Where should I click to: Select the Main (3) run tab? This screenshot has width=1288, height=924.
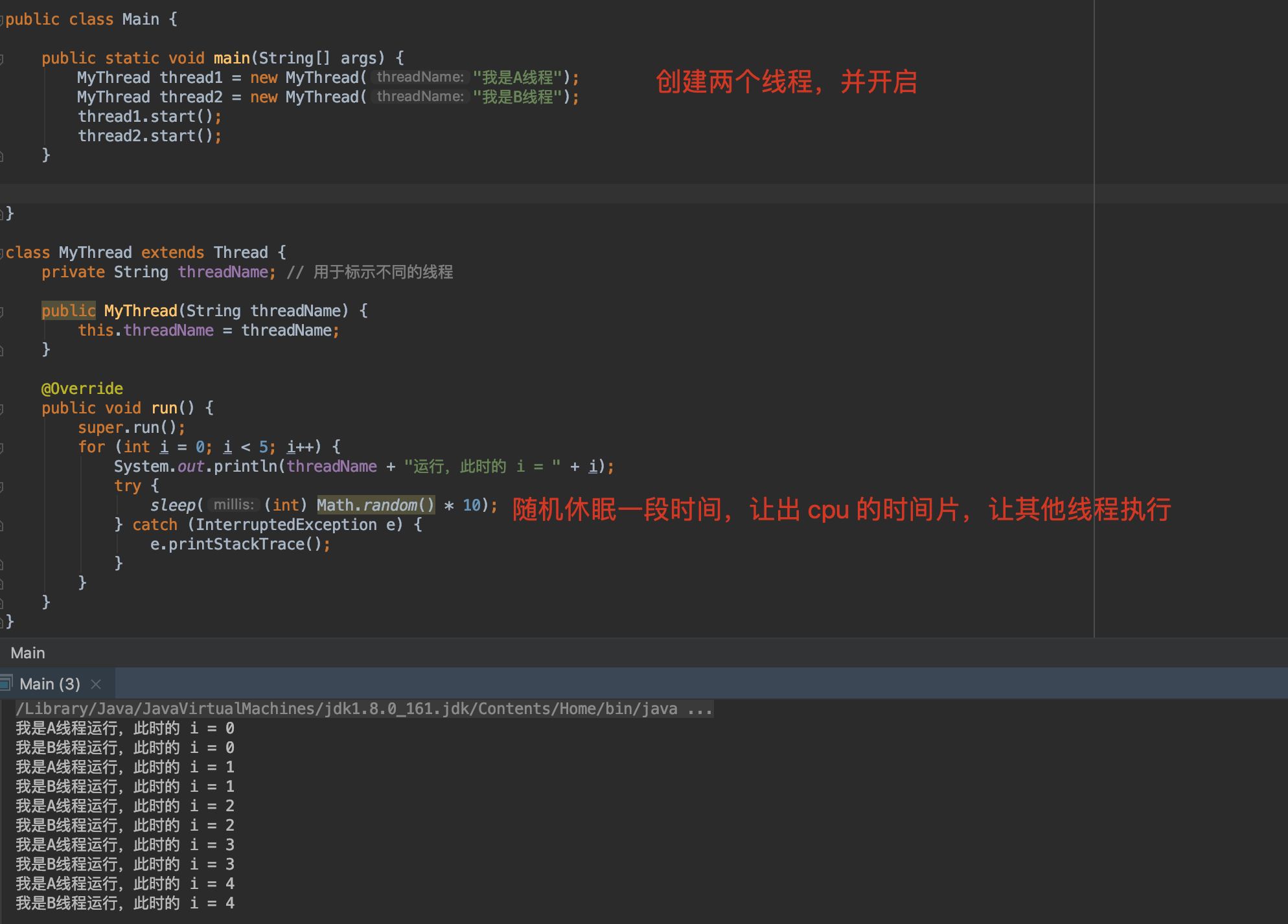tap(50, 684)
